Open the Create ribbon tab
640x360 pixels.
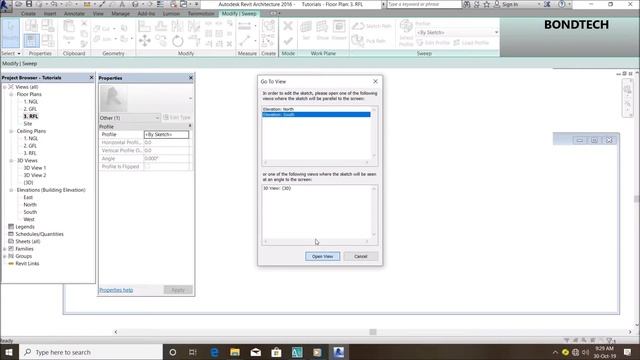point(28,13)
